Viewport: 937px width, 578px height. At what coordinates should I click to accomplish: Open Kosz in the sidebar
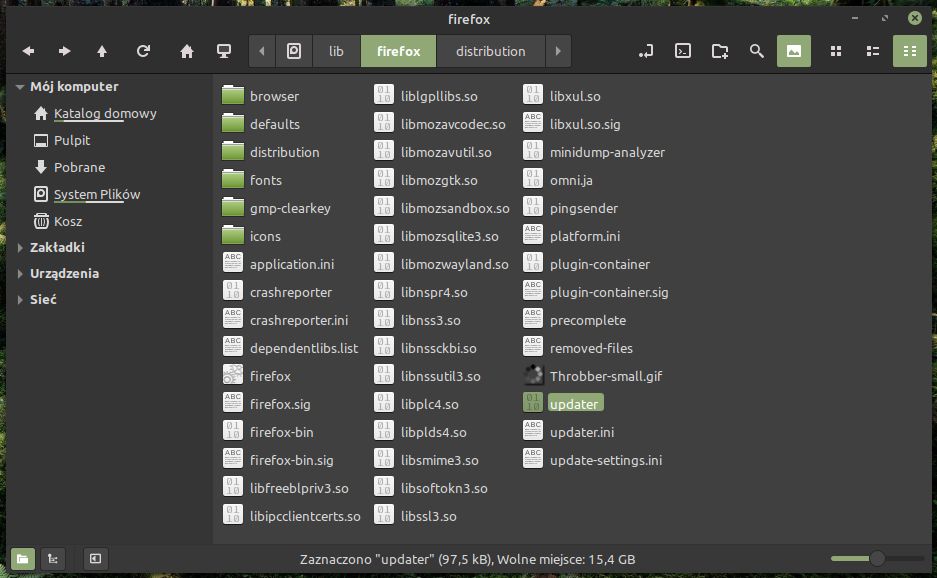[58, 221]
